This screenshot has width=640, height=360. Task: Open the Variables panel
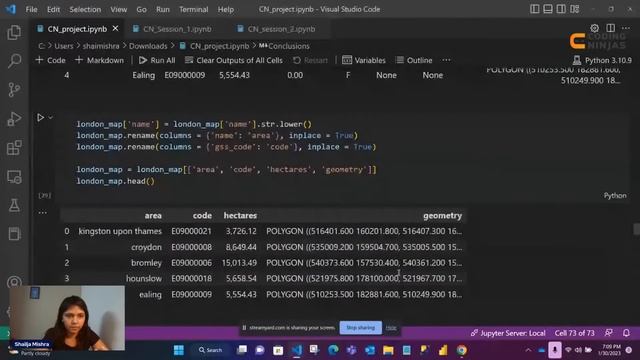coord(364,60)
